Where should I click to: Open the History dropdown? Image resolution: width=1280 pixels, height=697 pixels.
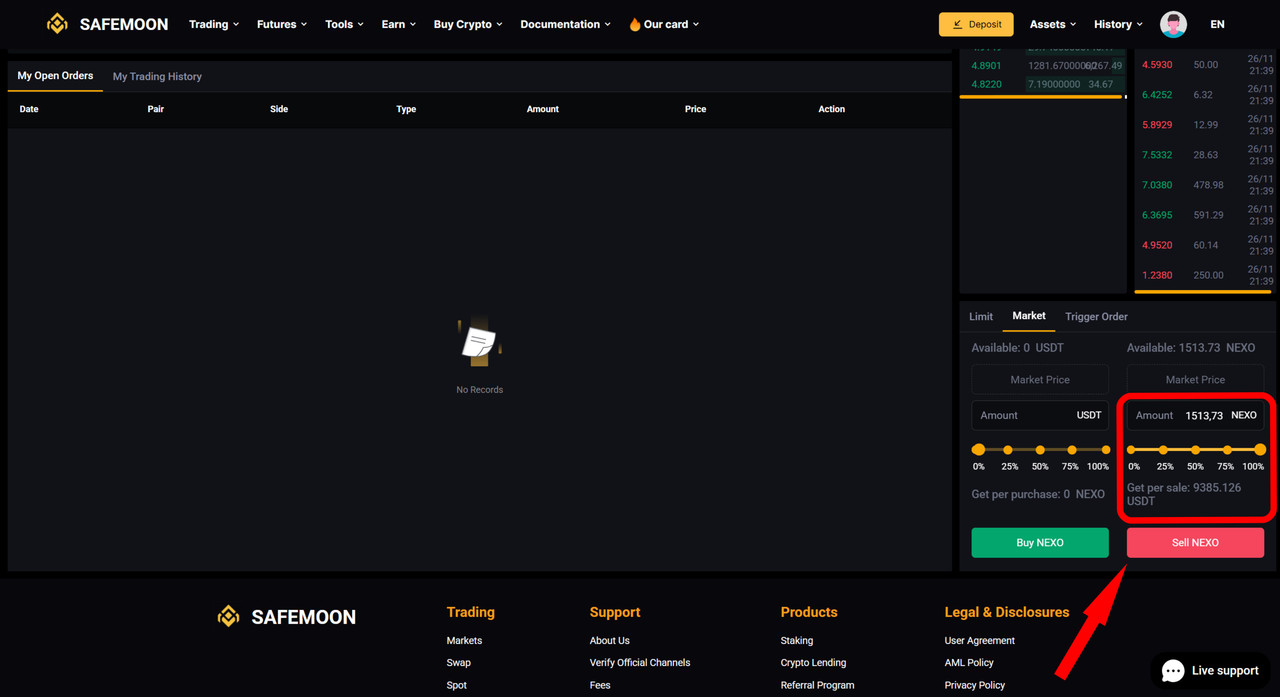point(1118,24)
